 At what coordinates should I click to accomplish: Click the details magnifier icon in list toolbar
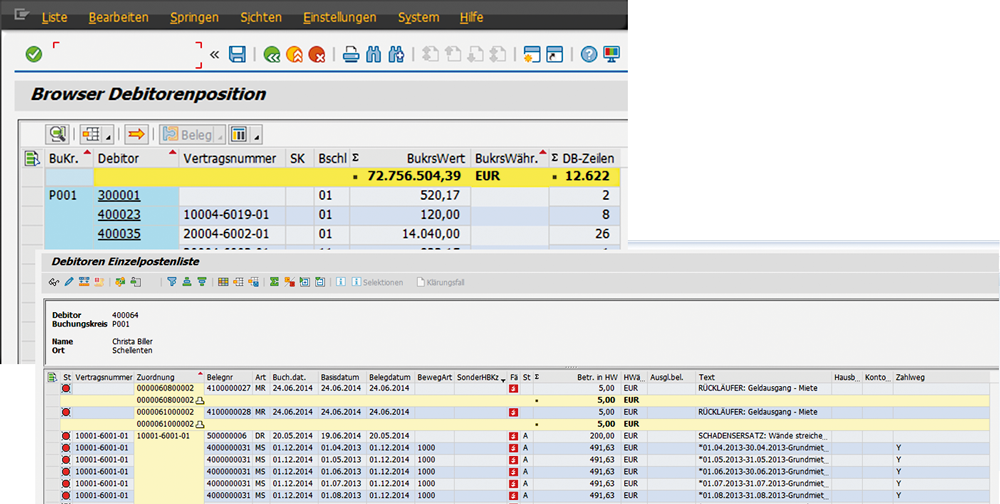pyautogui.click(x=57, y=134)
